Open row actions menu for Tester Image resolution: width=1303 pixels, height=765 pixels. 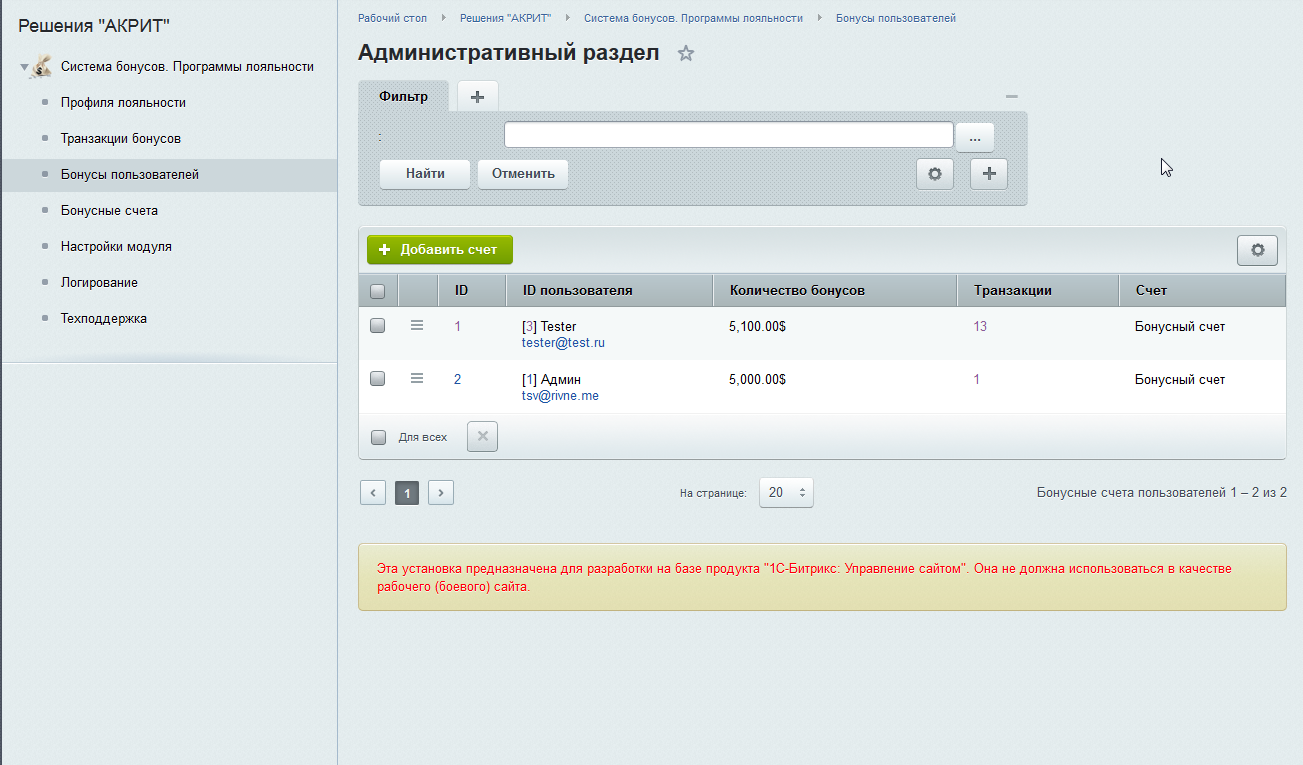pyautogui.click(x=417, y=325)
